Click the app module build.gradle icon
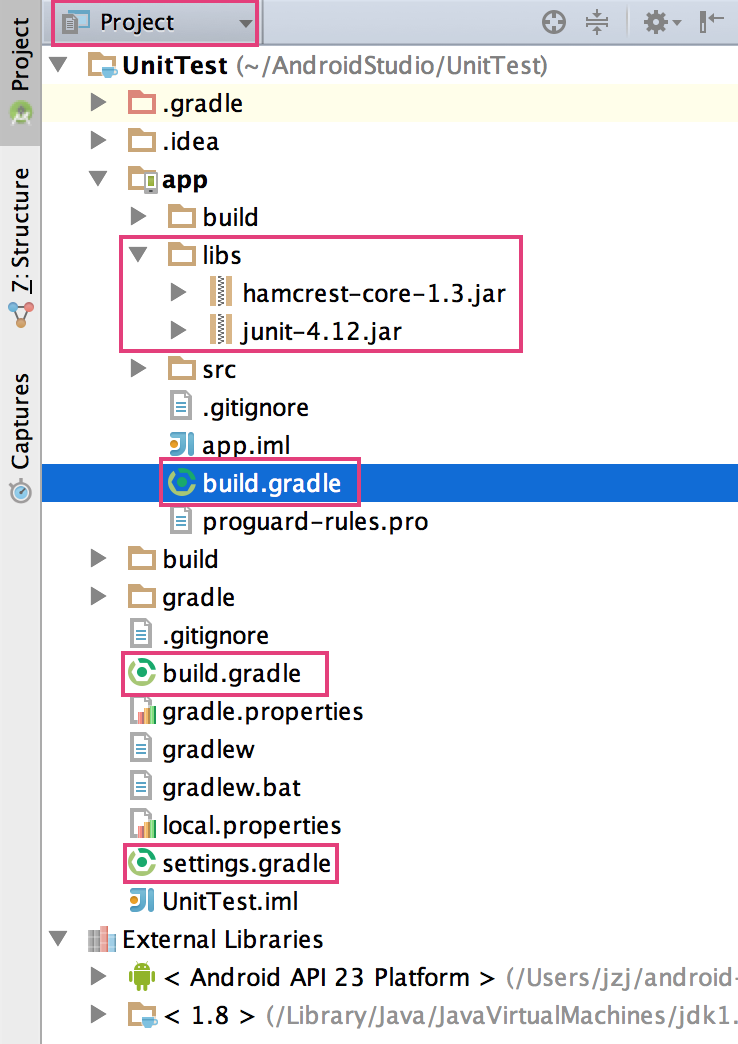The width and height of the screenshot is (738, 1044). [182, 484]
